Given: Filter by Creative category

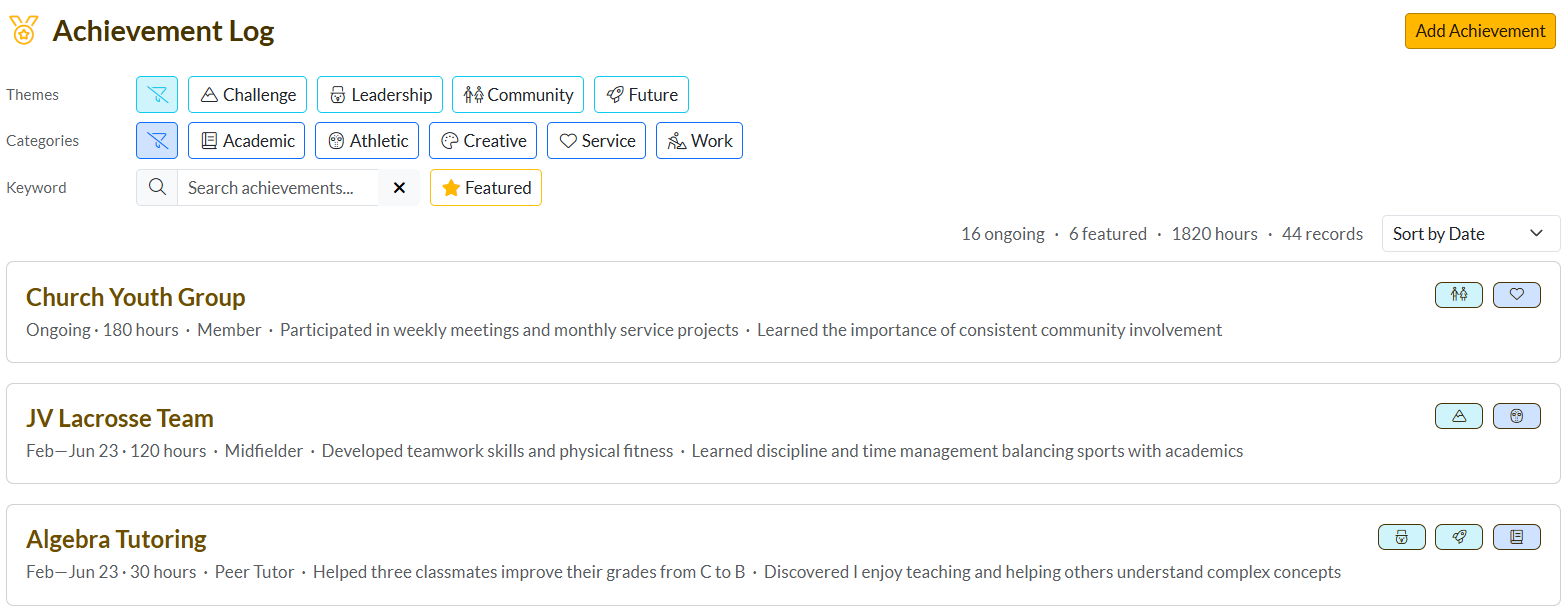Looking at the screenshot, I should [x=483, y=141].
